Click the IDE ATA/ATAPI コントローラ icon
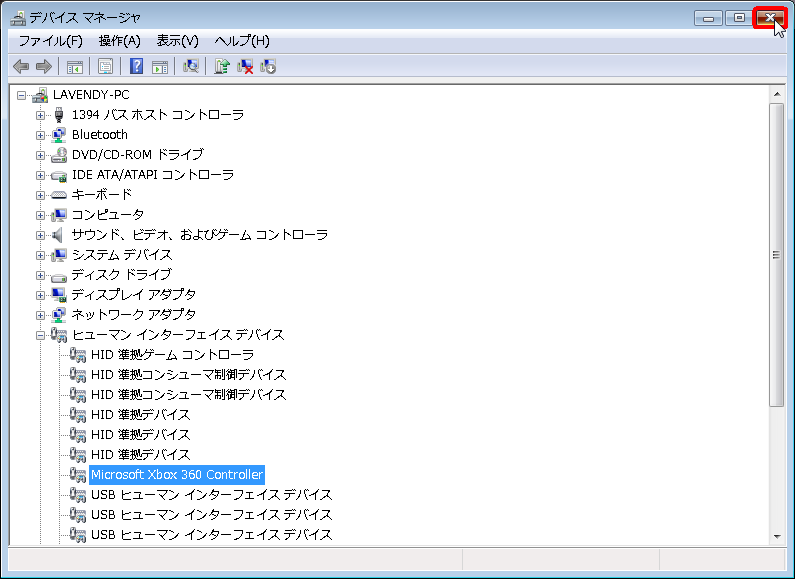 (x=59, y=175)
